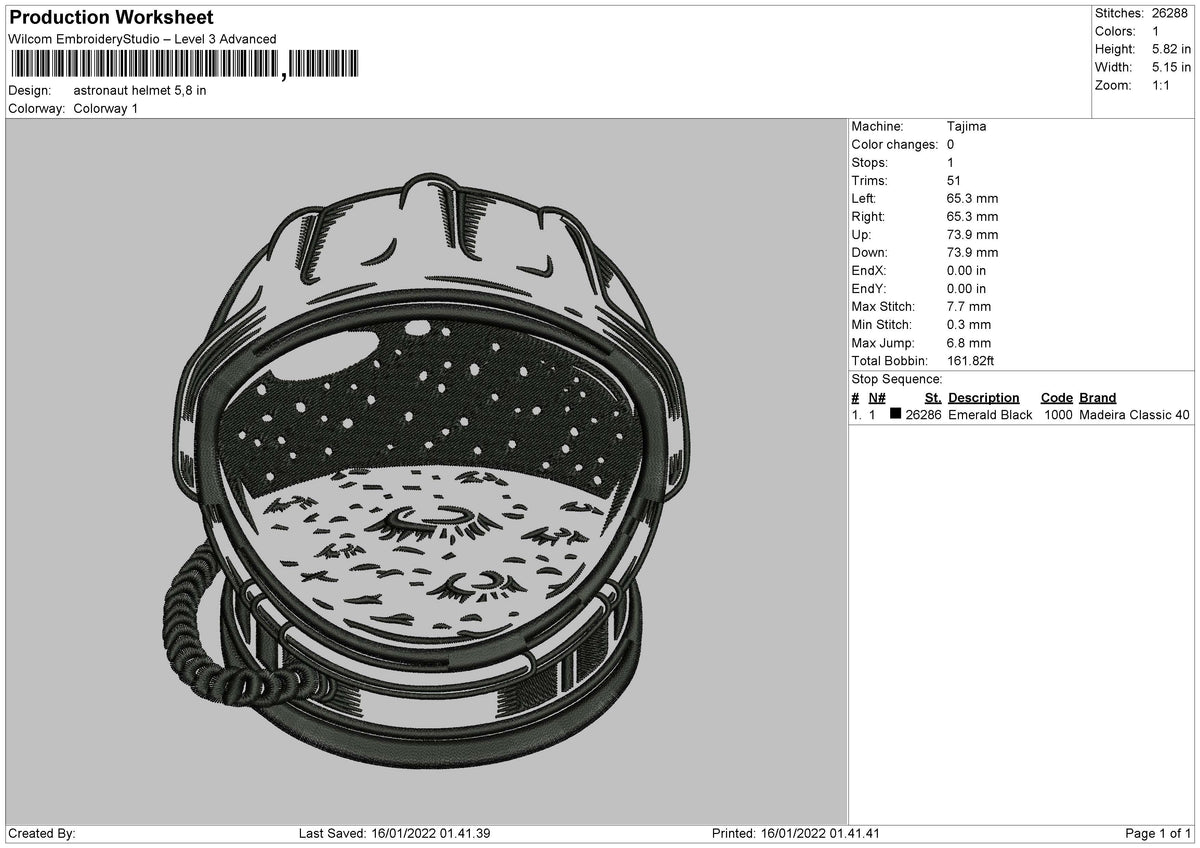Click the Left 65.3 mm value

pos(972,199)
